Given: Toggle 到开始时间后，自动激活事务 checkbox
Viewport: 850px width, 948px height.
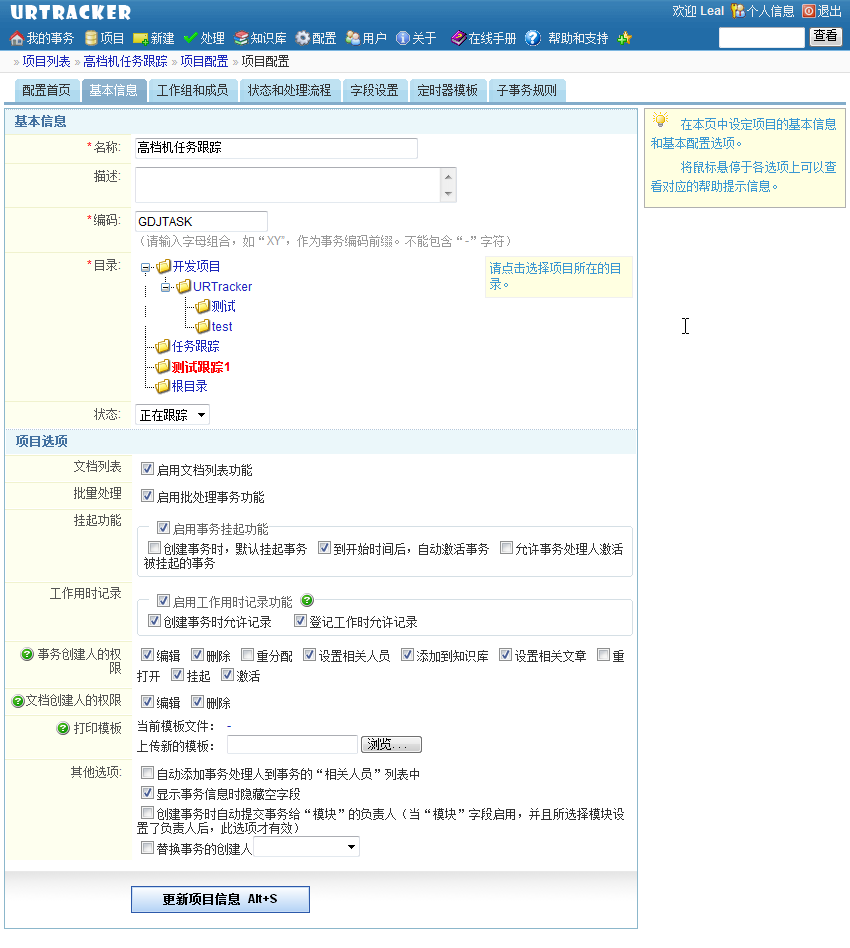Looking at the screenshot, I should (325, 548).
